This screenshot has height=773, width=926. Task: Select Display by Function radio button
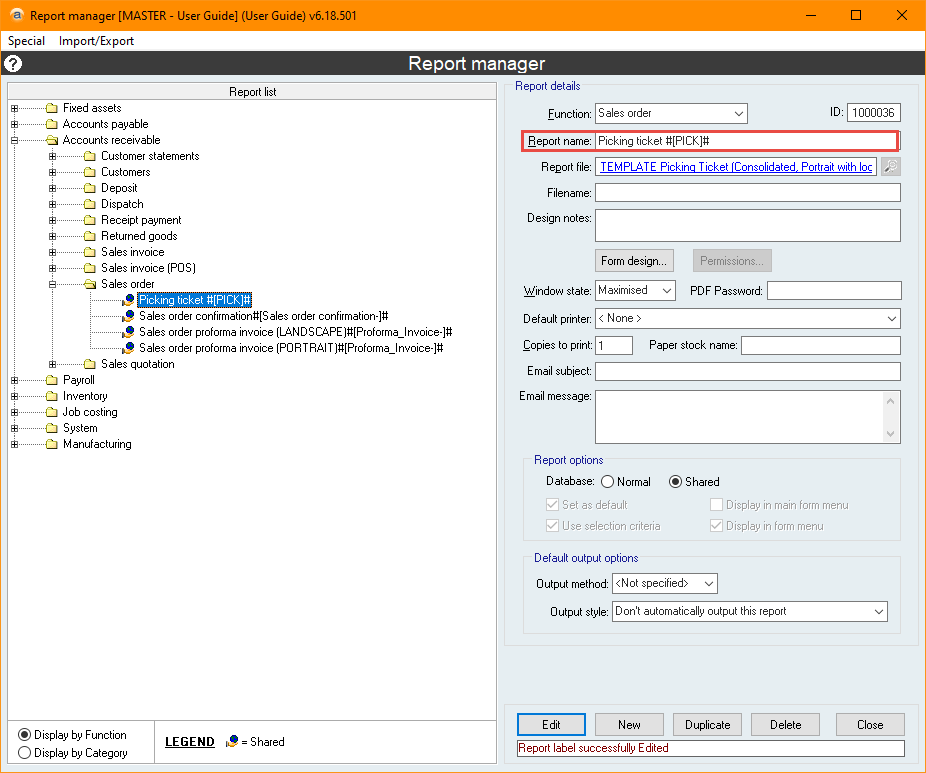[x=25, y=735]
